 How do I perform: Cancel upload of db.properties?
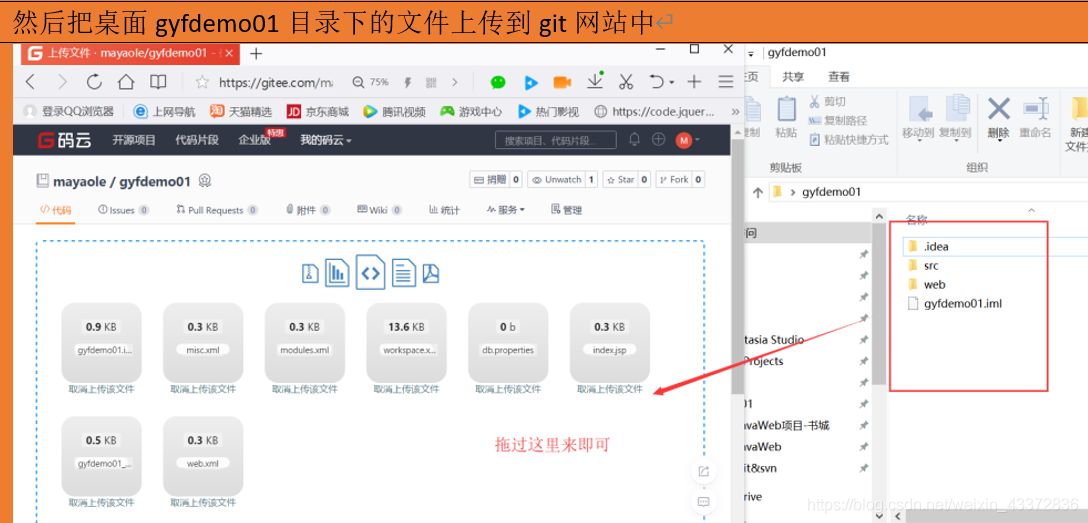pyautogui.click(x=508, y=389)
